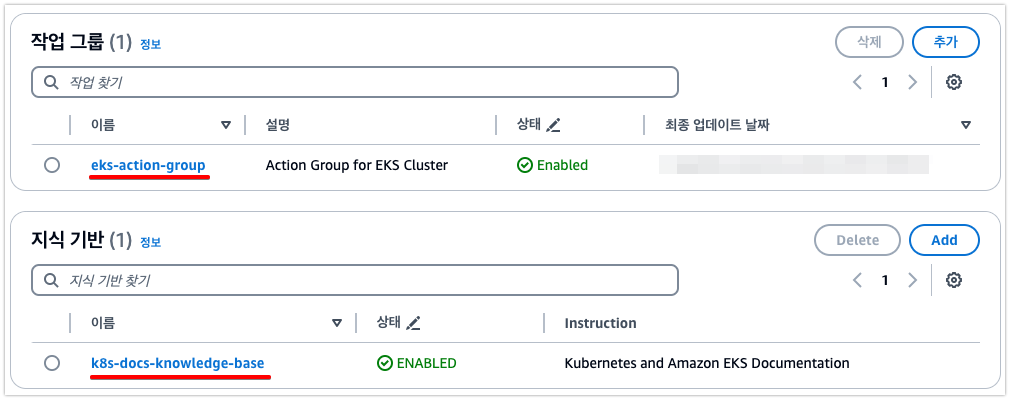Viewport: 1010px width, 400px height.
Task: Open action group settings gear icon
Action: pos(954,82)
